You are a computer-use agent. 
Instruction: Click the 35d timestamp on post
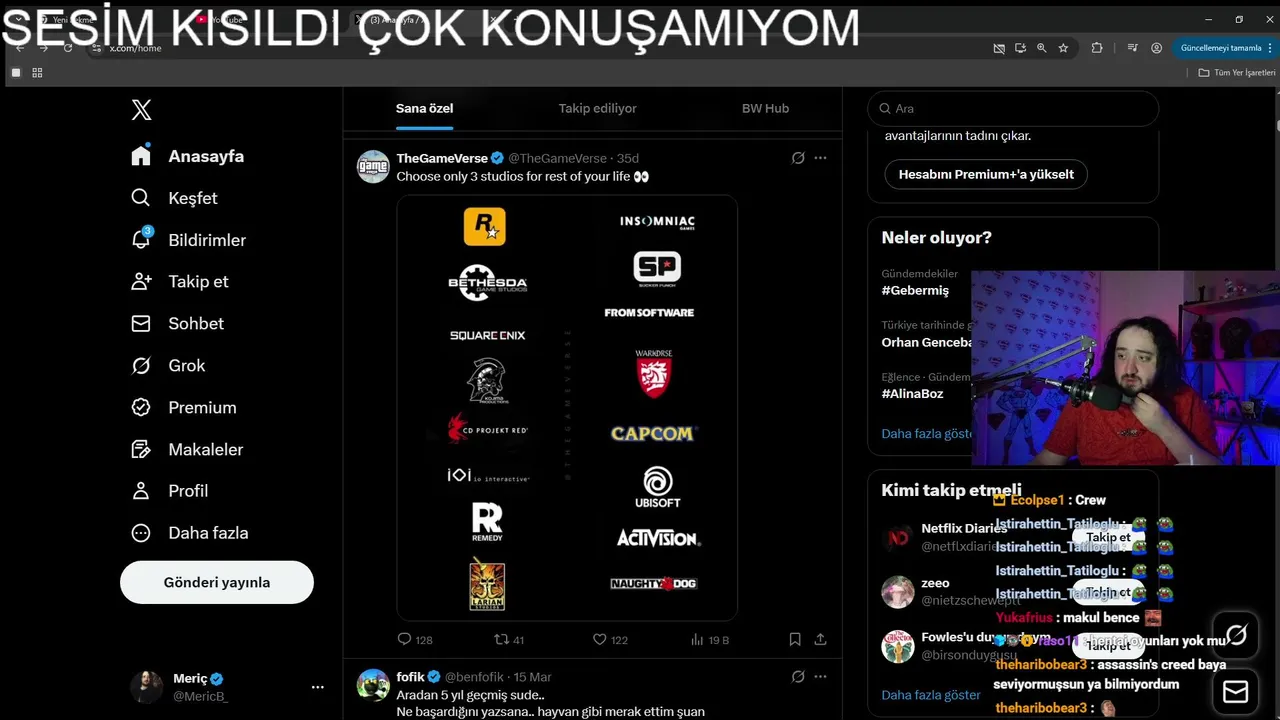[x=628, y=158]
